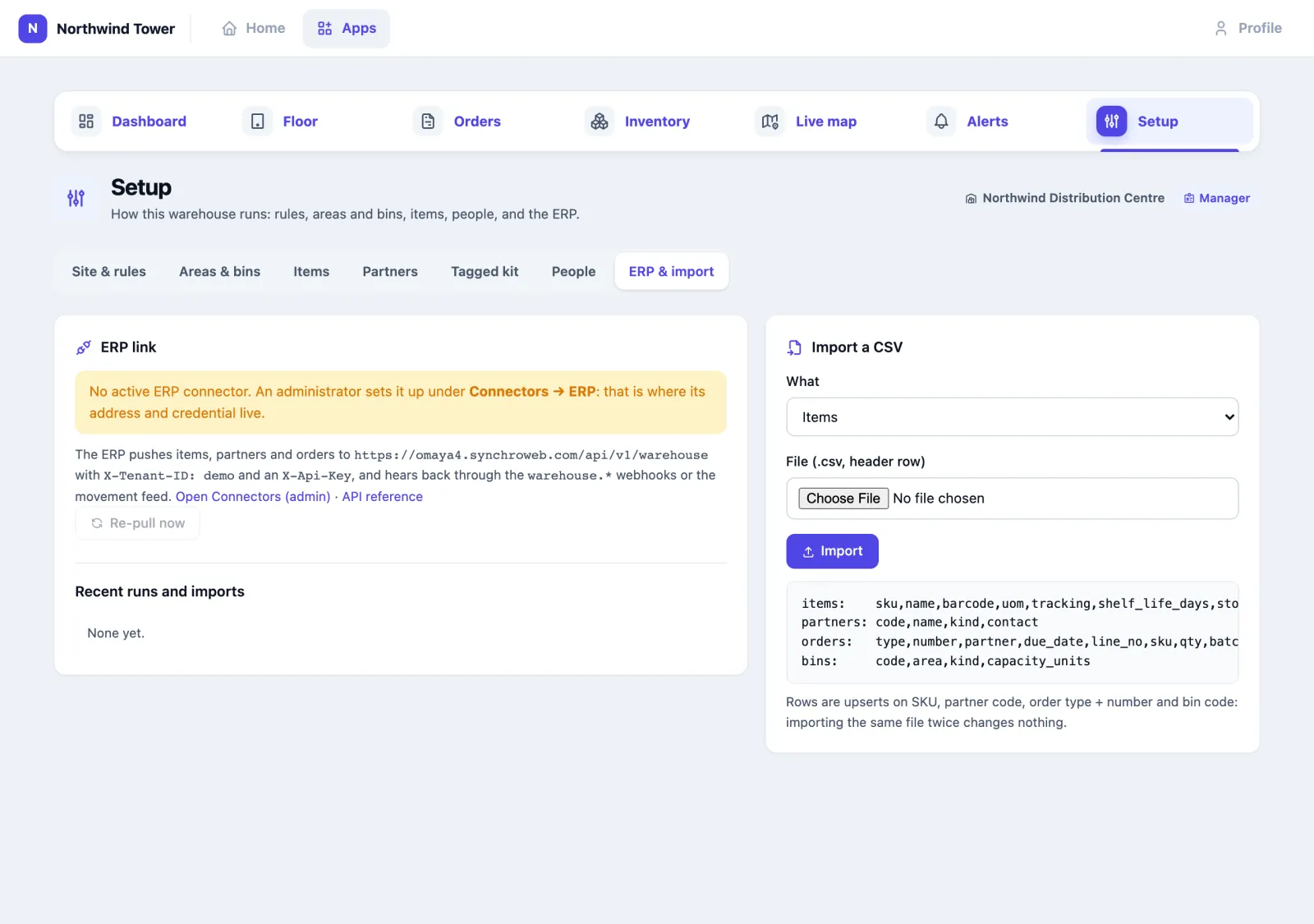
Task: Click the Orders document icon
Action: pos(428,122)
